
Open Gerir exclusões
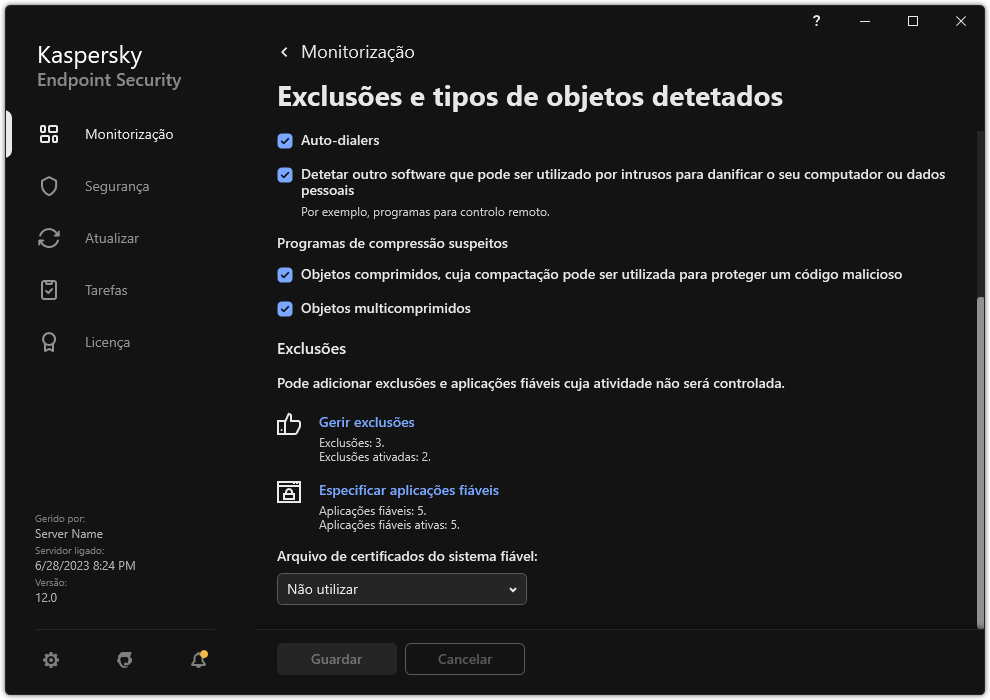coord(366,422)
